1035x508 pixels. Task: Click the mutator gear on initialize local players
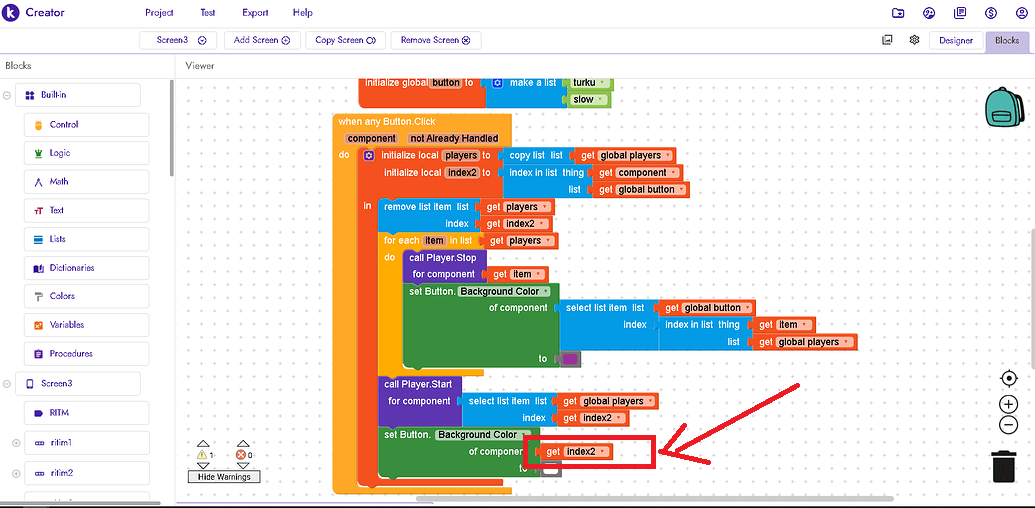(369, 156)
